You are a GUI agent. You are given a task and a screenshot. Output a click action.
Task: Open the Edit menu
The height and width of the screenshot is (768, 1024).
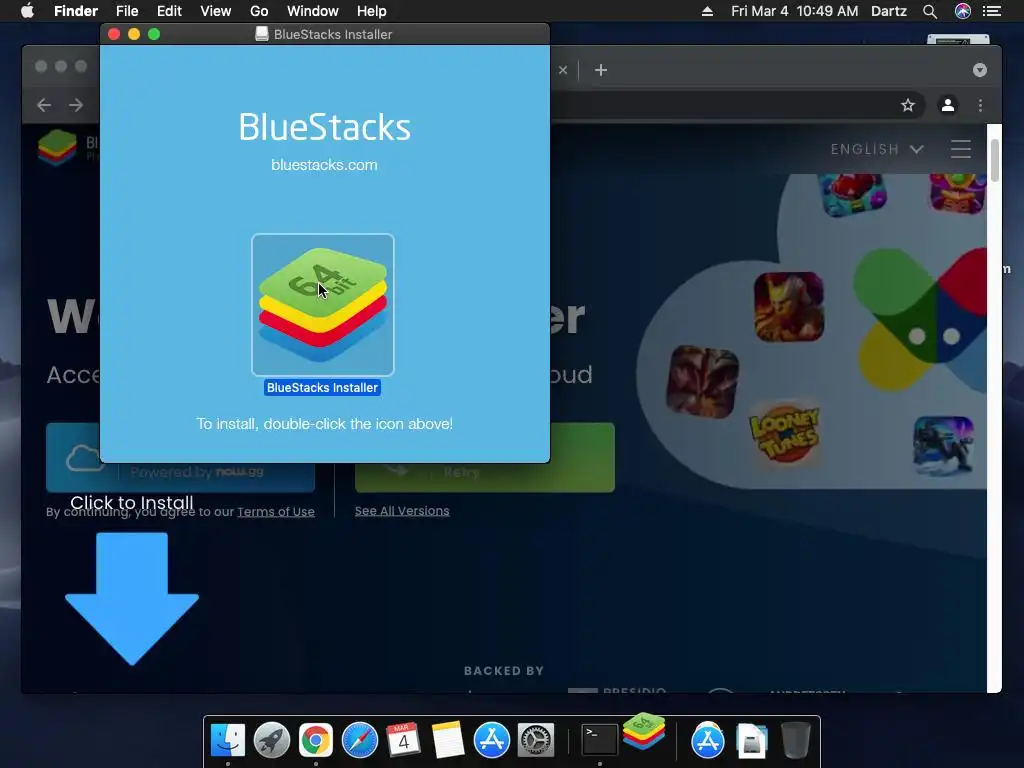point(169,11)
